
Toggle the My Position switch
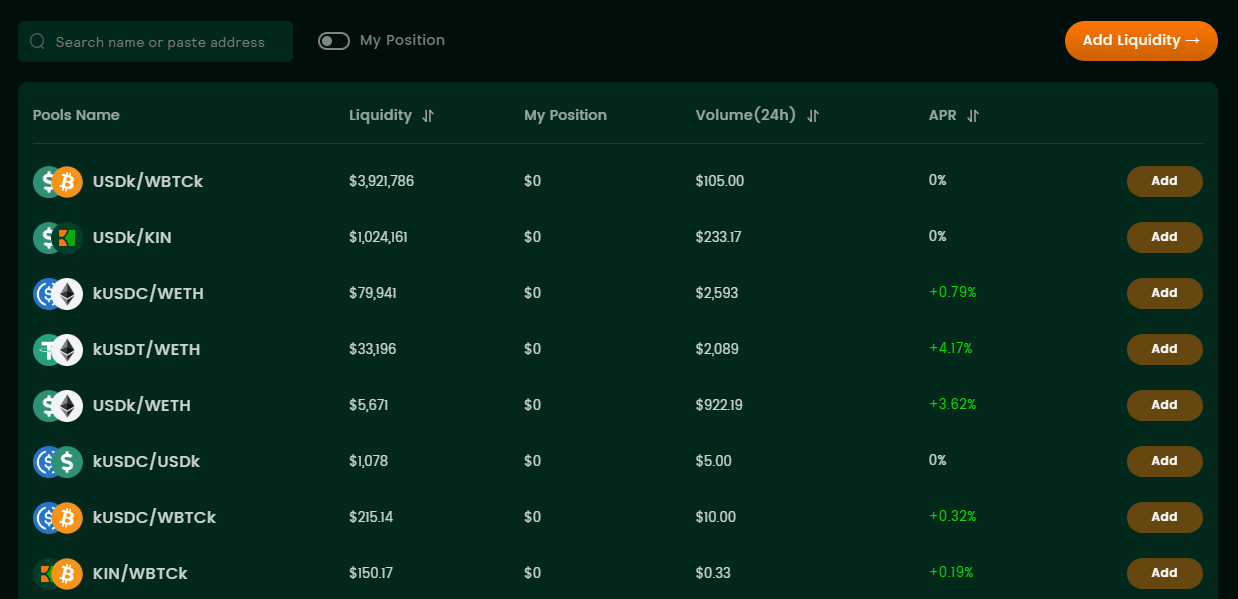(x=333, y=41)
